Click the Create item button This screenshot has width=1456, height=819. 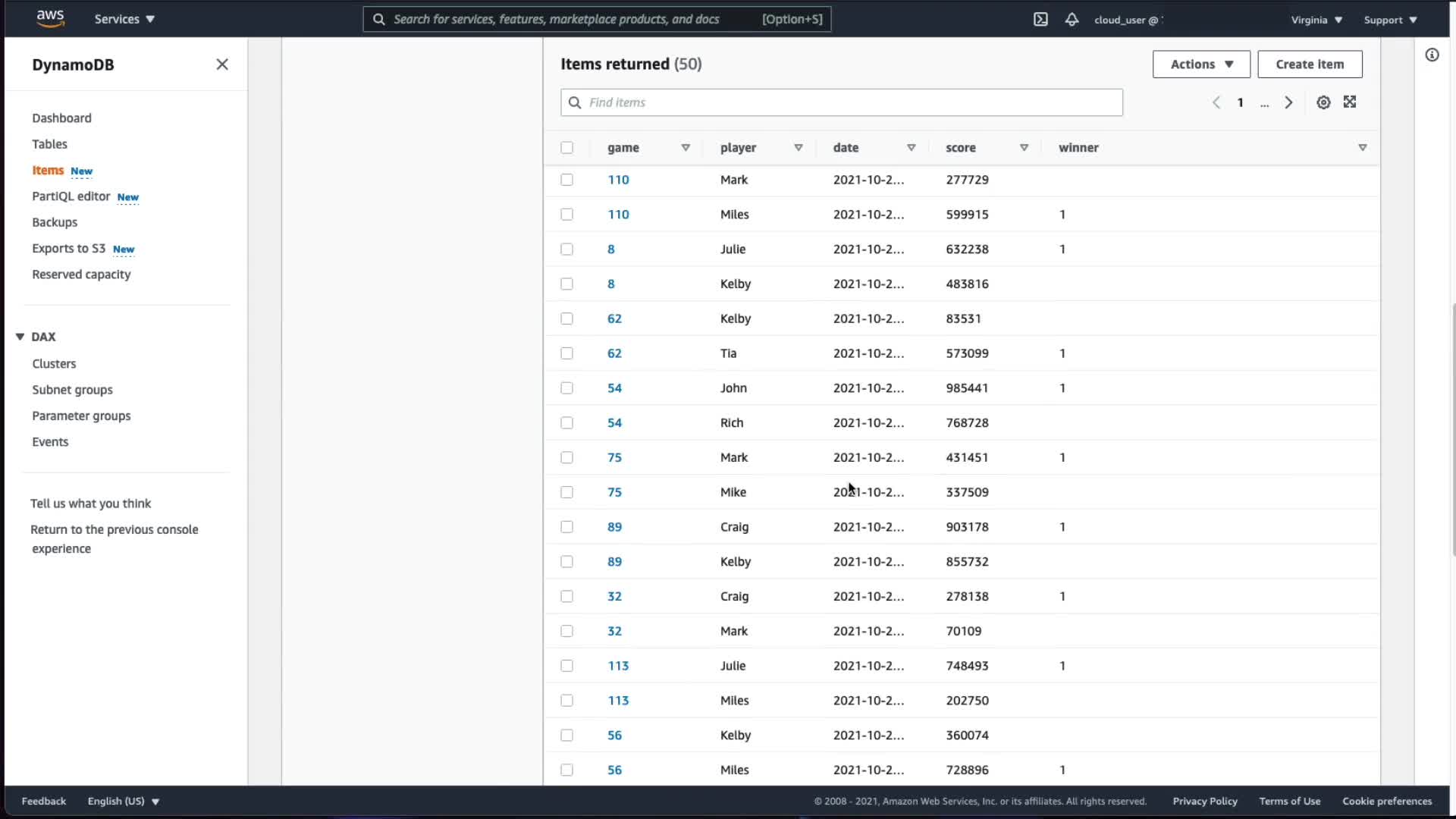pos(1310,64)
